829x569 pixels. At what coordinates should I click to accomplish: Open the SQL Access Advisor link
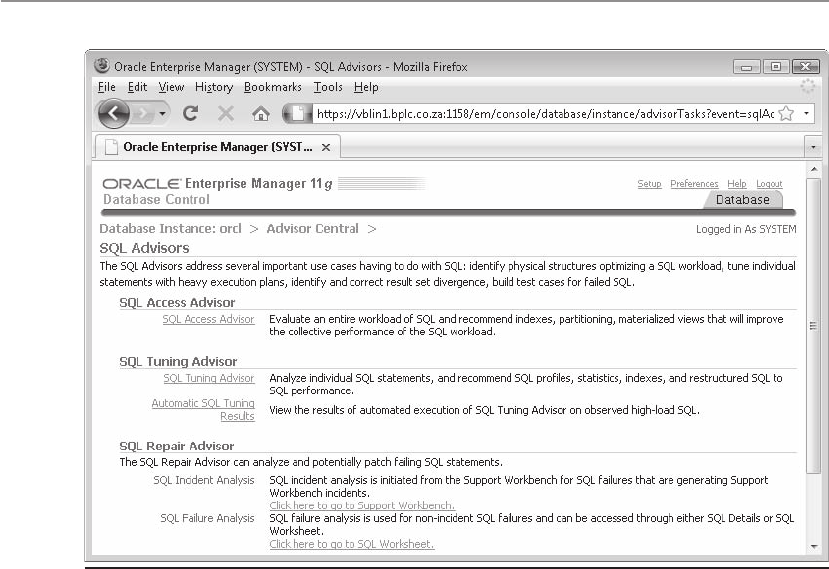pos(208,319)
